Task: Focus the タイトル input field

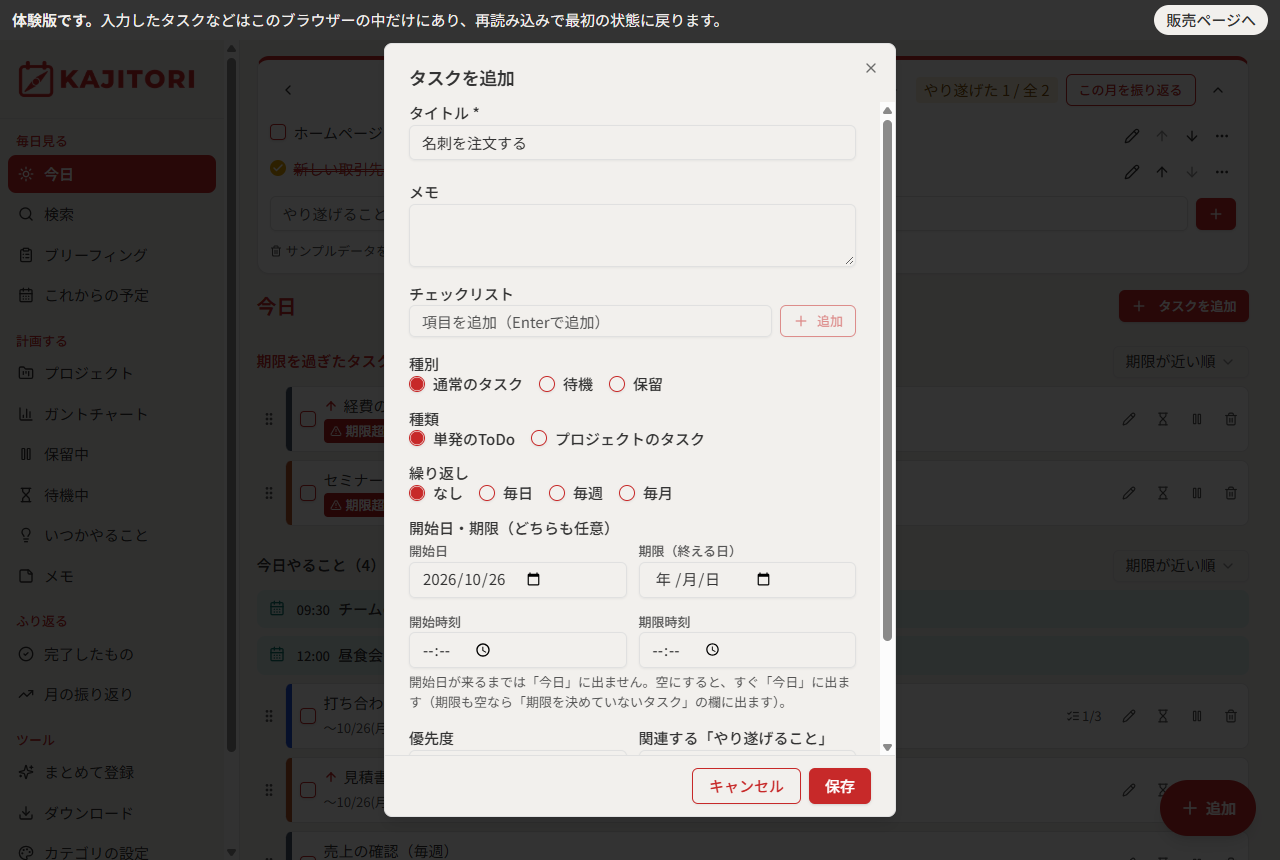Action: pyautogui.click(x=632, y=143)
